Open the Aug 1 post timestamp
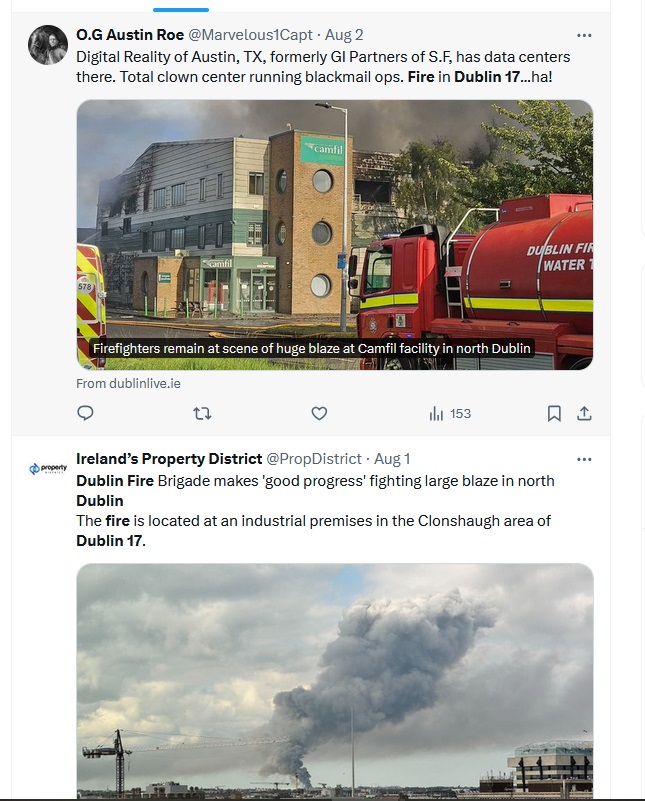This screenshot has width=645, height=801. tap(392, 459)
